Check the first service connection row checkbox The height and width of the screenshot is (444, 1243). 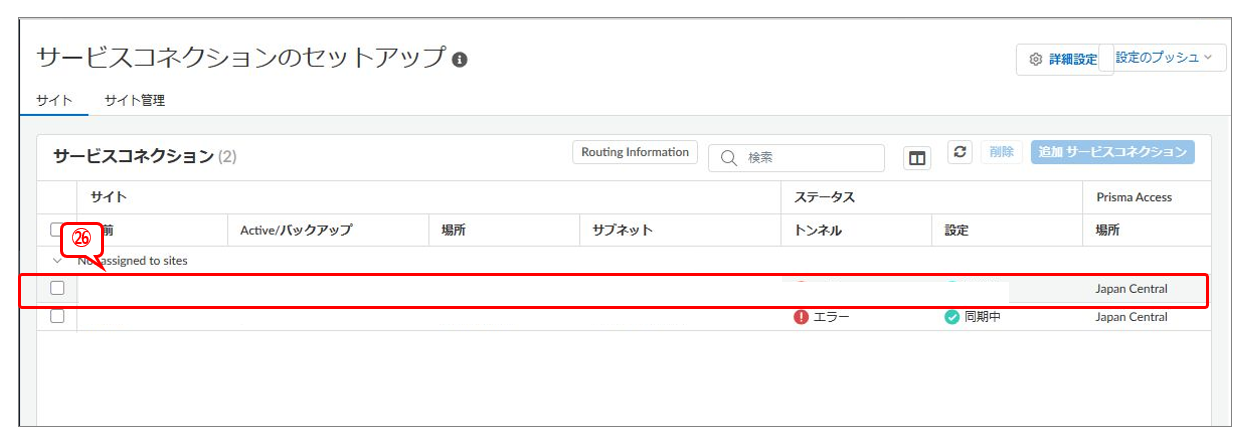57,288
